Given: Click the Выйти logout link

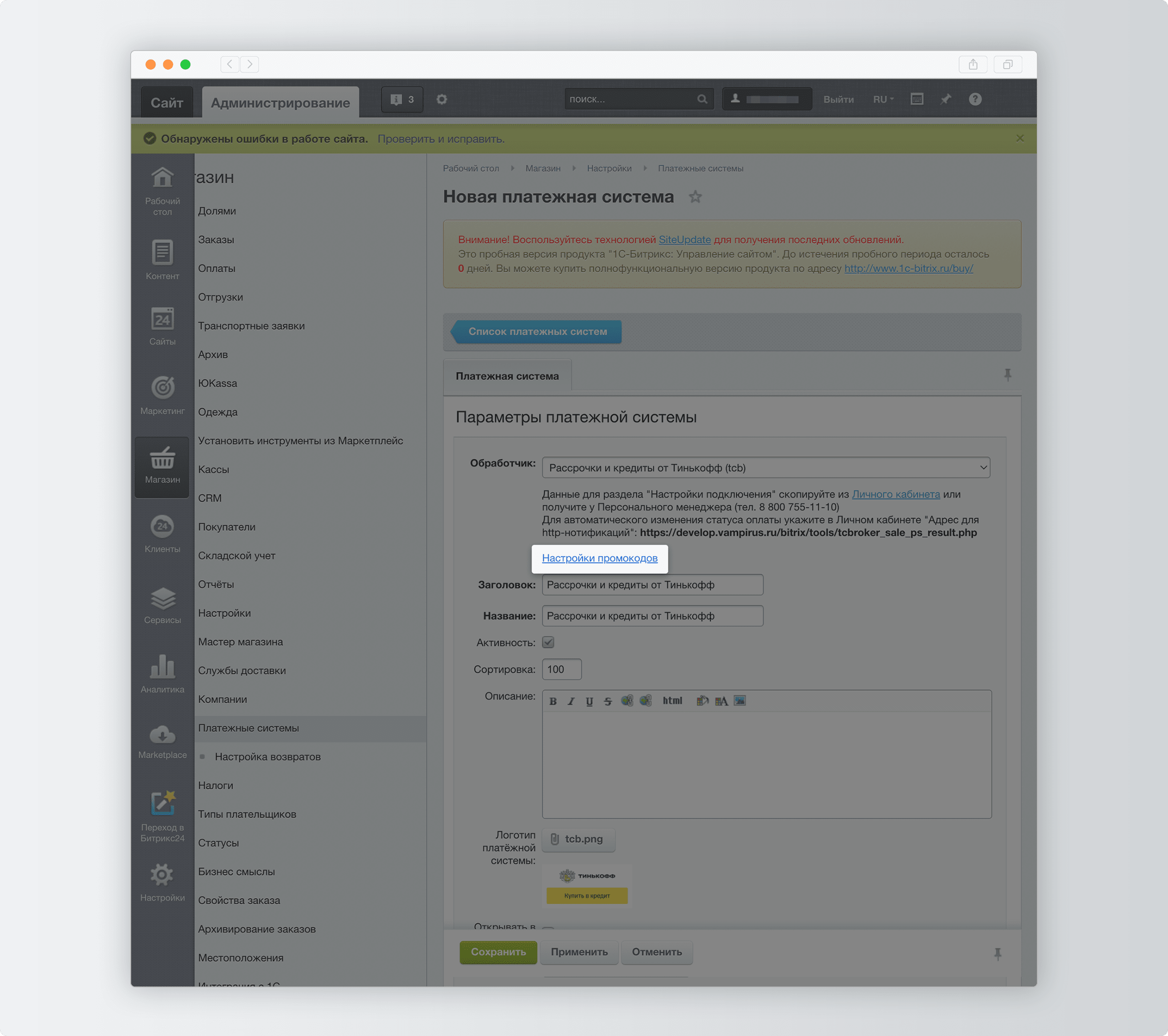Looking at the screenshot, I should tap(838, 99).
